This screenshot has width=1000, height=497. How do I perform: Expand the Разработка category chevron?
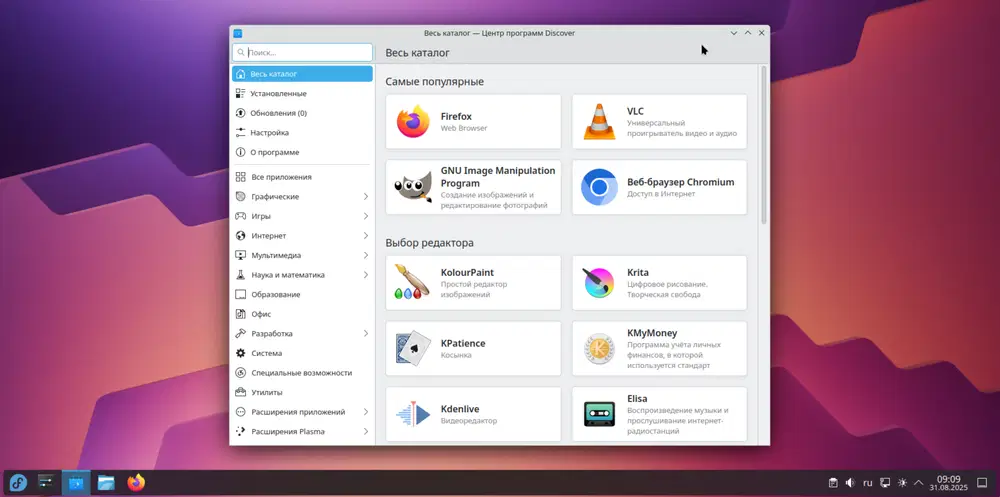click(x=366, y=334)
